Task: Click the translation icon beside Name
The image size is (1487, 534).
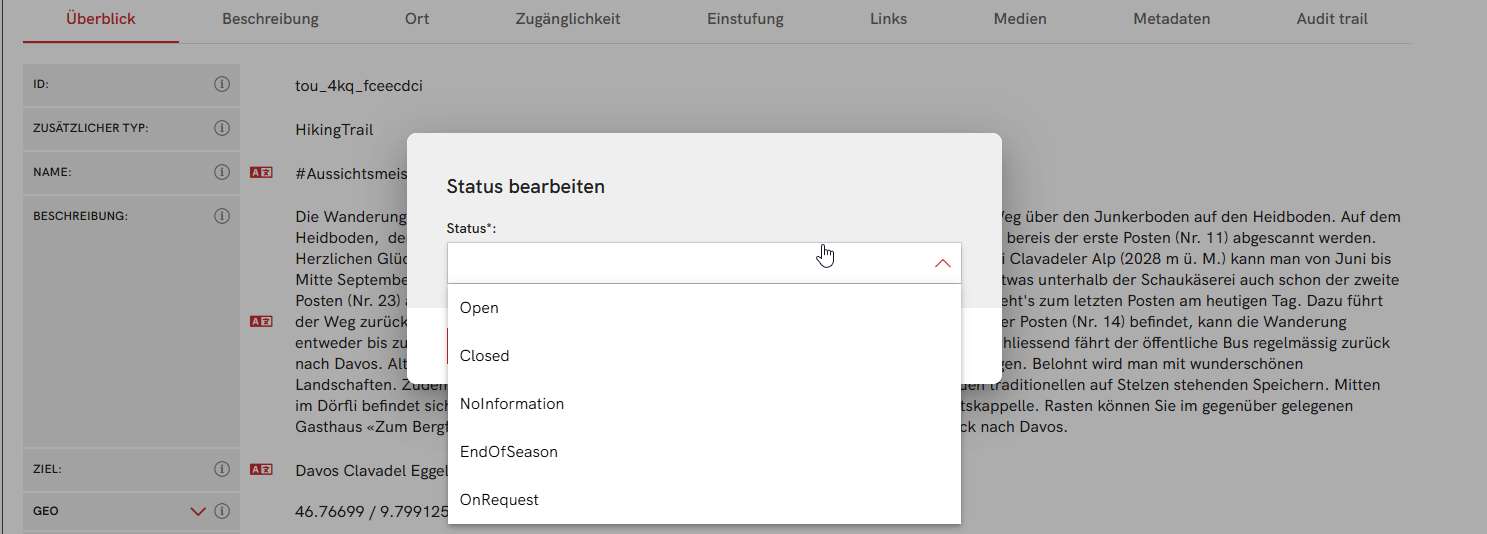Action: click(261, 172)
